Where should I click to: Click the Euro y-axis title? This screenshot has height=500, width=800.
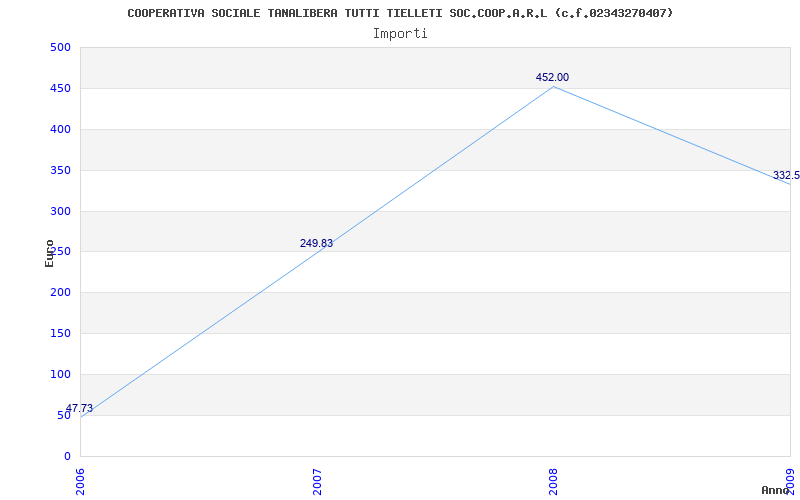pyautogui.click(x=49, y=253)
